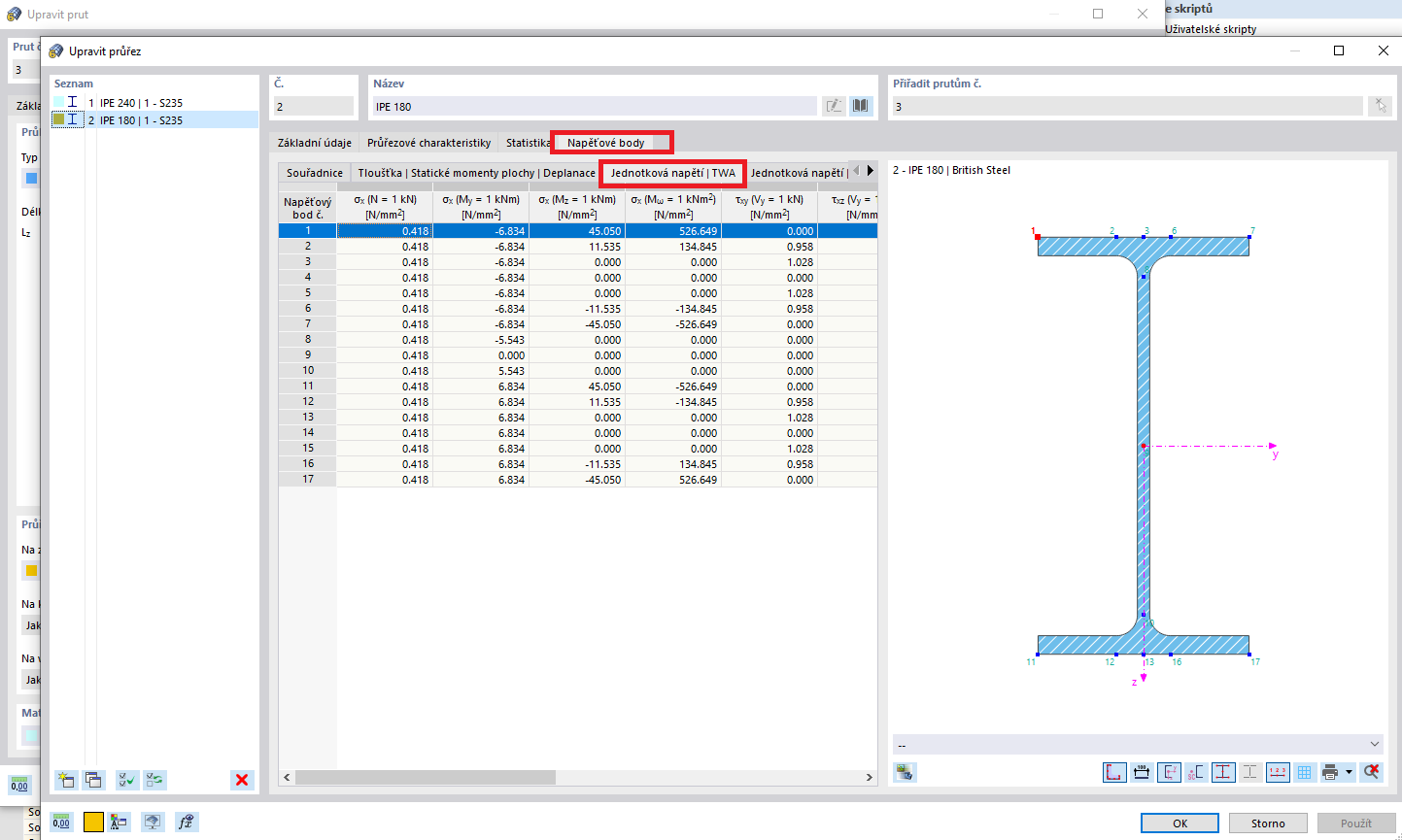Click the OK button
The image size is (1402, 840).
point(1180,823)
